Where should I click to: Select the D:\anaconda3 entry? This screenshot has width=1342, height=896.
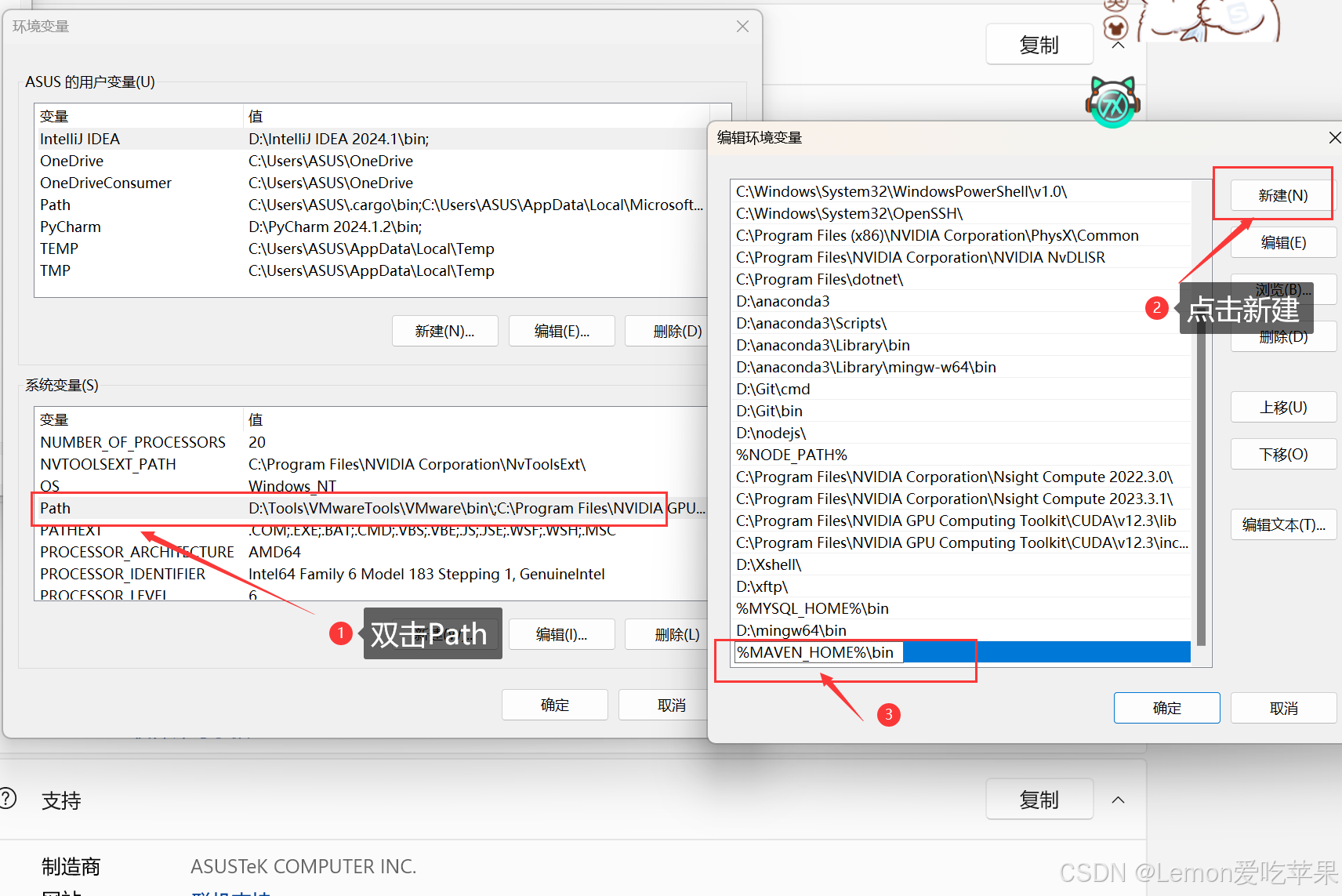[961, 301]
